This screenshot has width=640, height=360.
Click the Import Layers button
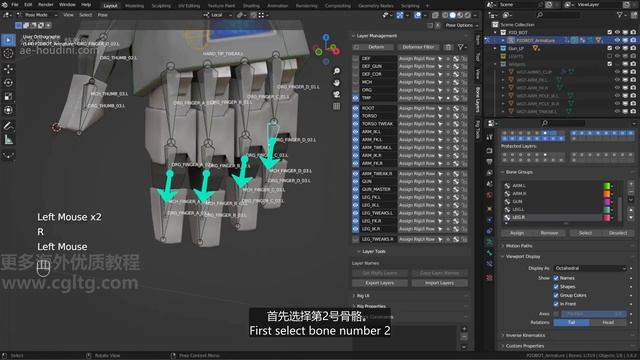[440, 283]
